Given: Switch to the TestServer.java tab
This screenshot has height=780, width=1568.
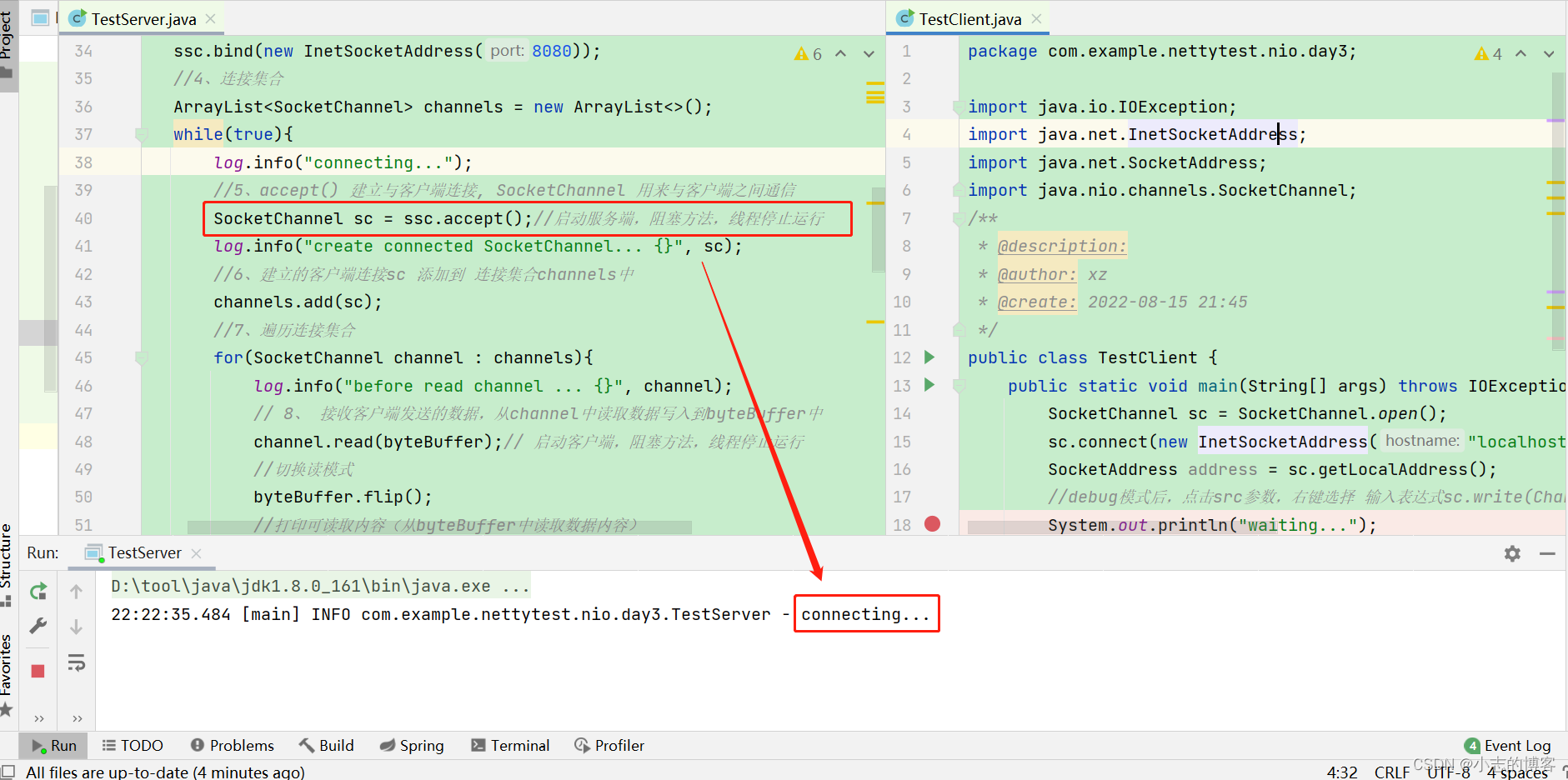Looking at the screenshot, I should [143, 18].
